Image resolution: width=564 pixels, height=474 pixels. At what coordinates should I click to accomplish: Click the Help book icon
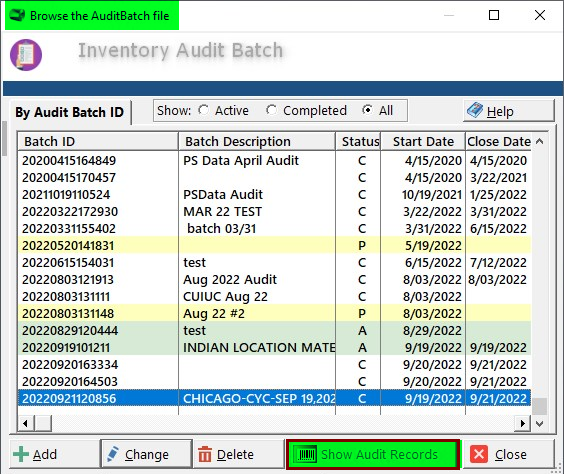(x=475, y=110)
